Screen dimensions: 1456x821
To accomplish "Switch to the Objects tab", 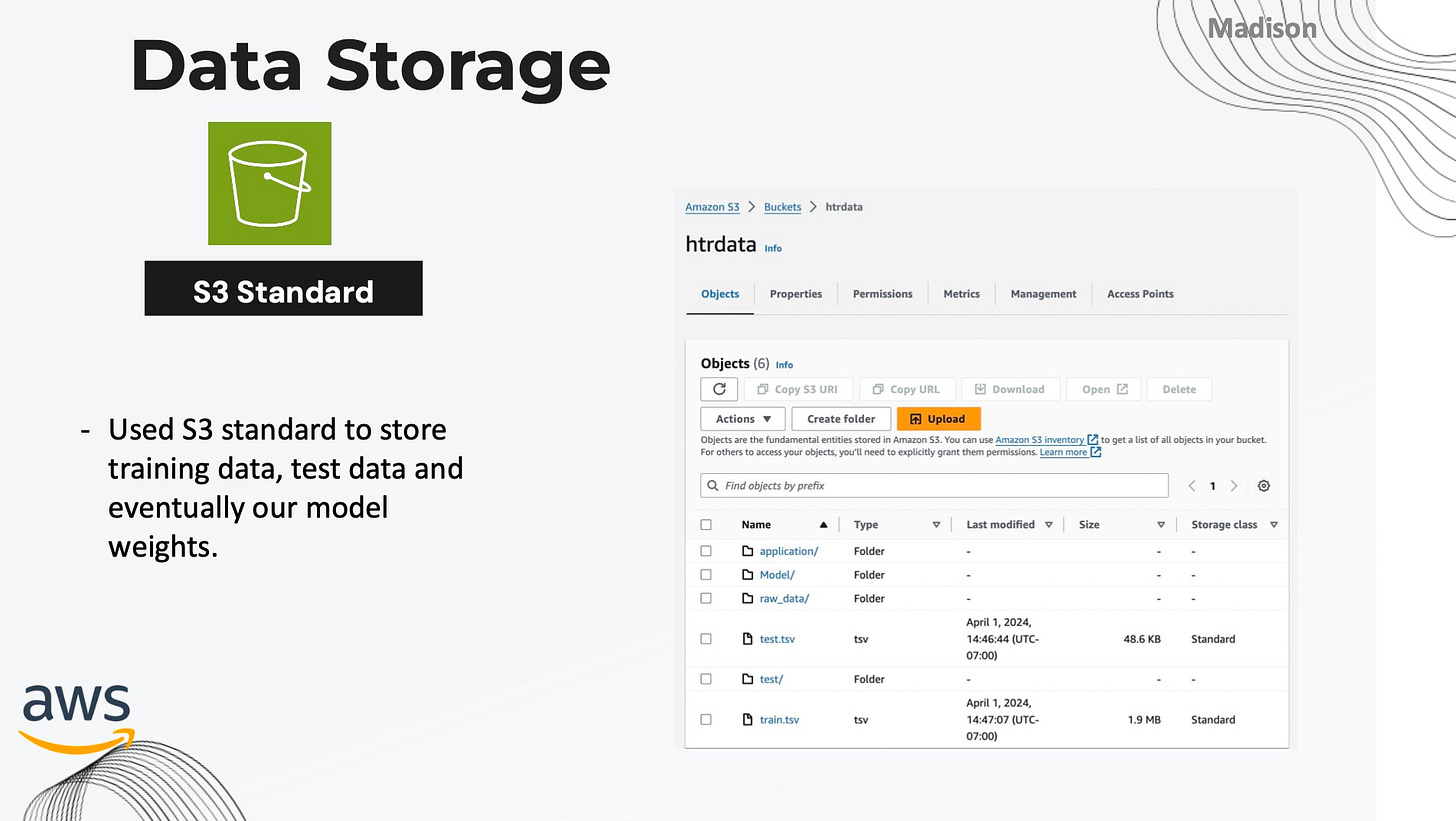I will pyautogui.click(x=720, y=294).
